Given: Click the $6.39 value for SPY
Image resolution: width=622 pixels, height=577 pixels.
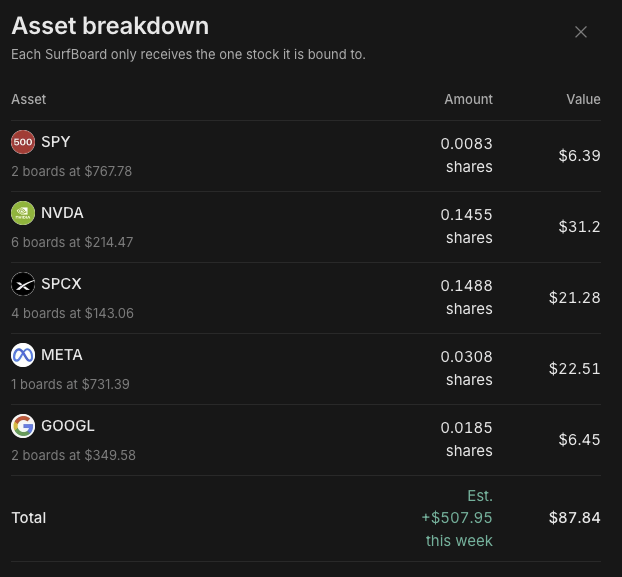Looking at the screenshot, I should (580, 155).
